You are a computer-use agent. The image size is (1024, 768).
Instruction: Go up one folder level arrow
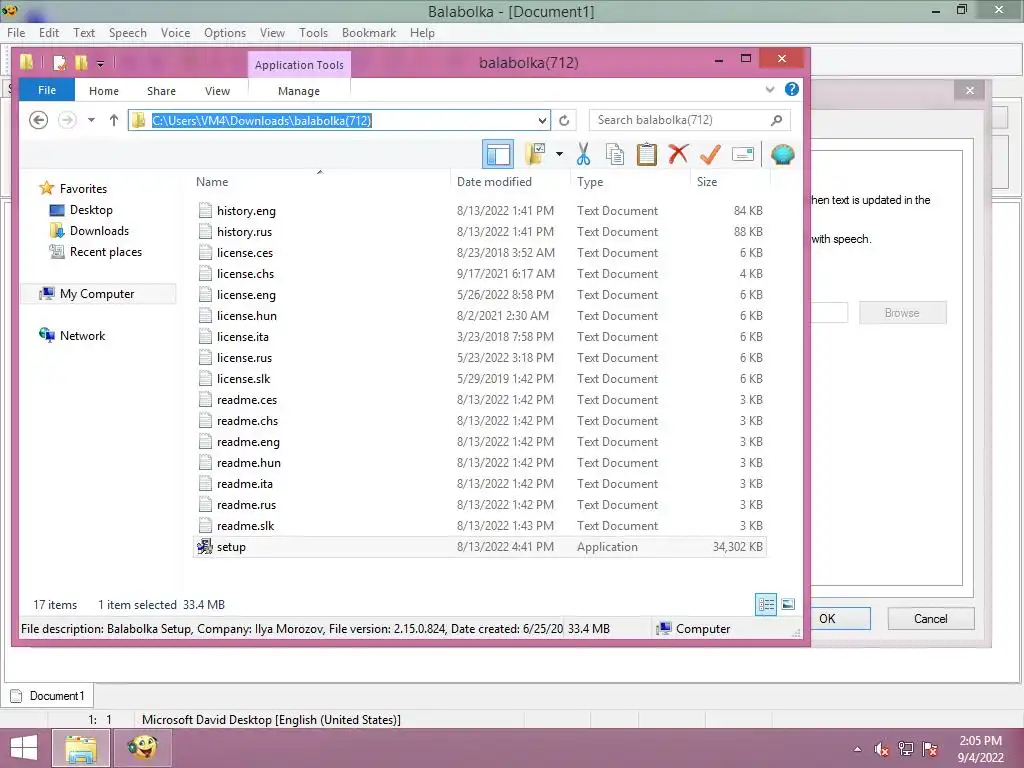114,120
